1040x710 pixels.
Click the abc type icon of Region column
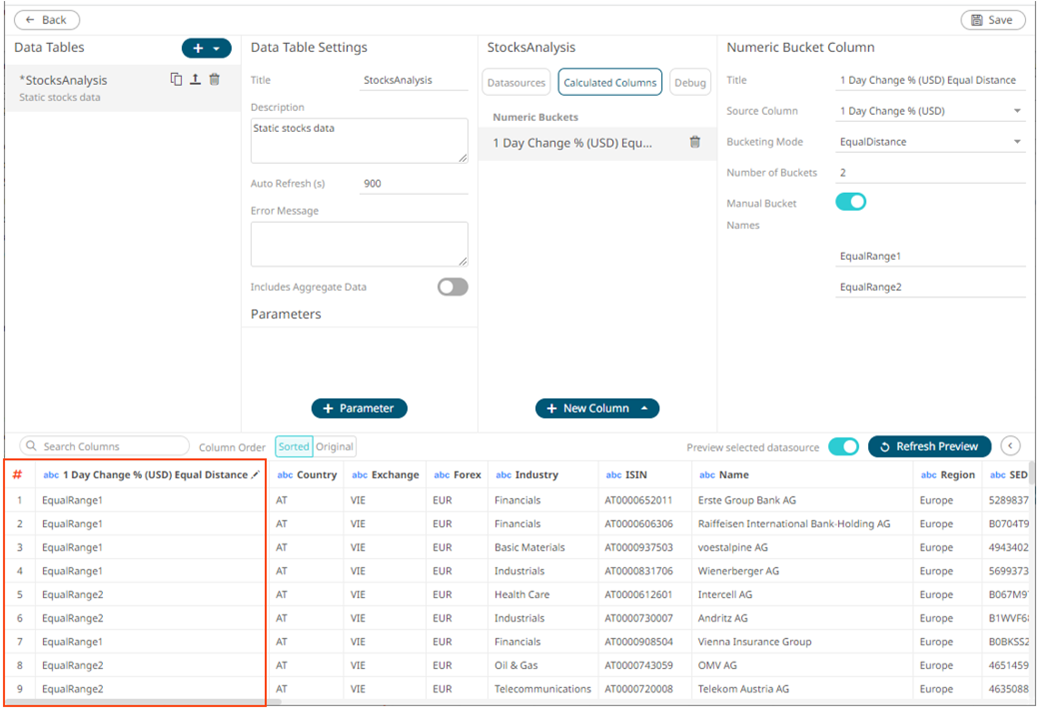tap(929, 474)
